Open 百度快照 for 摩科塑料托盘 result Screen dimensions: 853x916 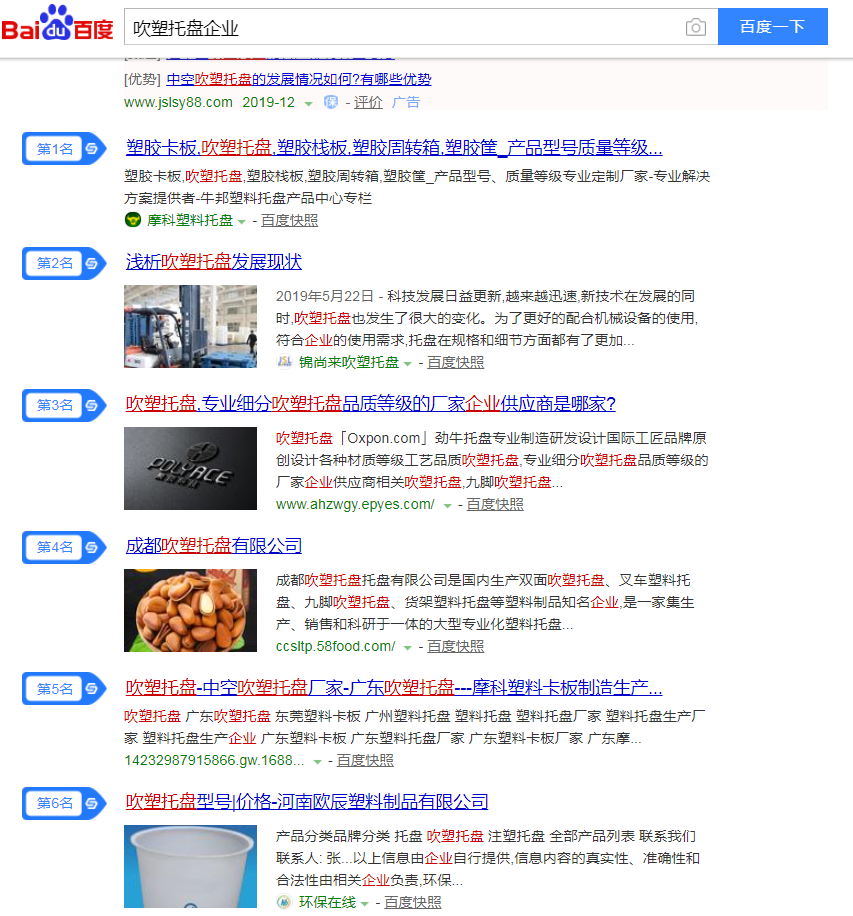tap(289, 220)
